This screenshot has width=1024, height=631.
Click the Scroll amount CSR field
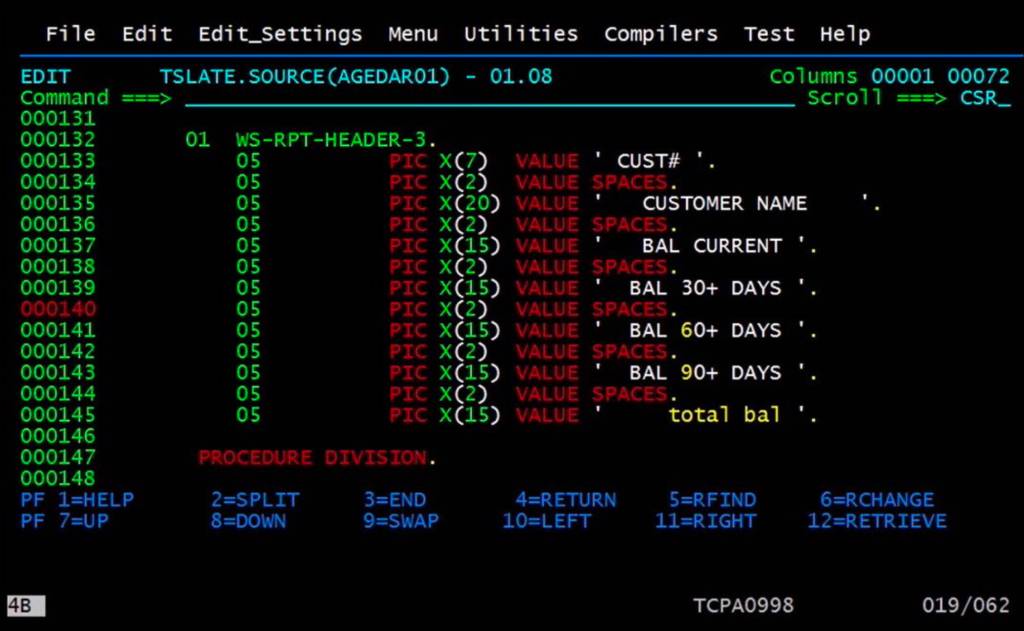point(987,97)
